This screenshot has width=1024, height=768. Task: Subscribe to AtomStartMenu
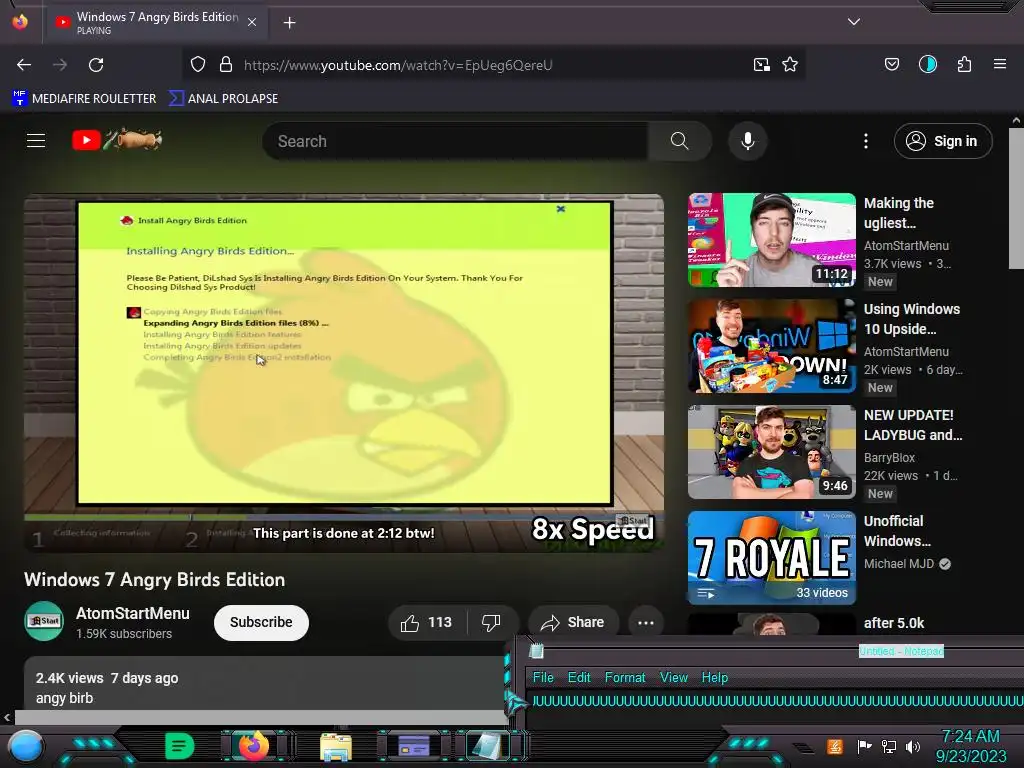[x=261, y=622]
